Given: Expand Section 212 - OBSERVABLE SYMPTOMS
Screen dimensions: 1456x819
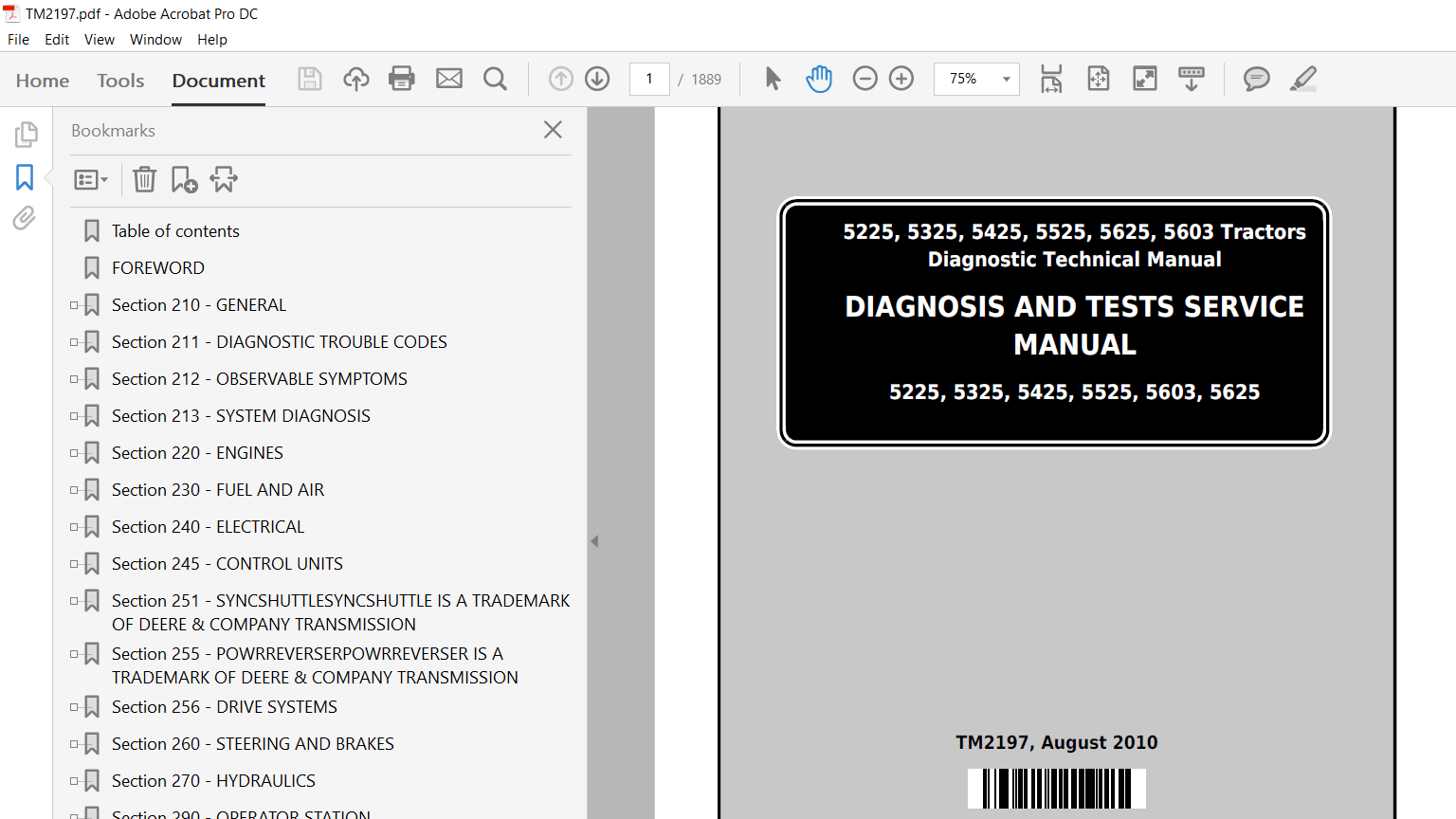Looking at the screenshot, I should click(x=74, y=379).
